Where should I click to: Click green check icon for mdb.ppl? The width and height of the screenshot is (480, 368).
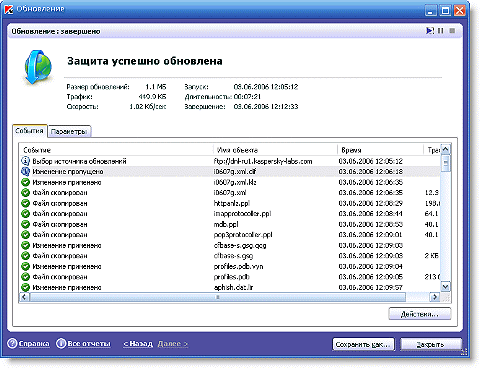coord(25,224)
